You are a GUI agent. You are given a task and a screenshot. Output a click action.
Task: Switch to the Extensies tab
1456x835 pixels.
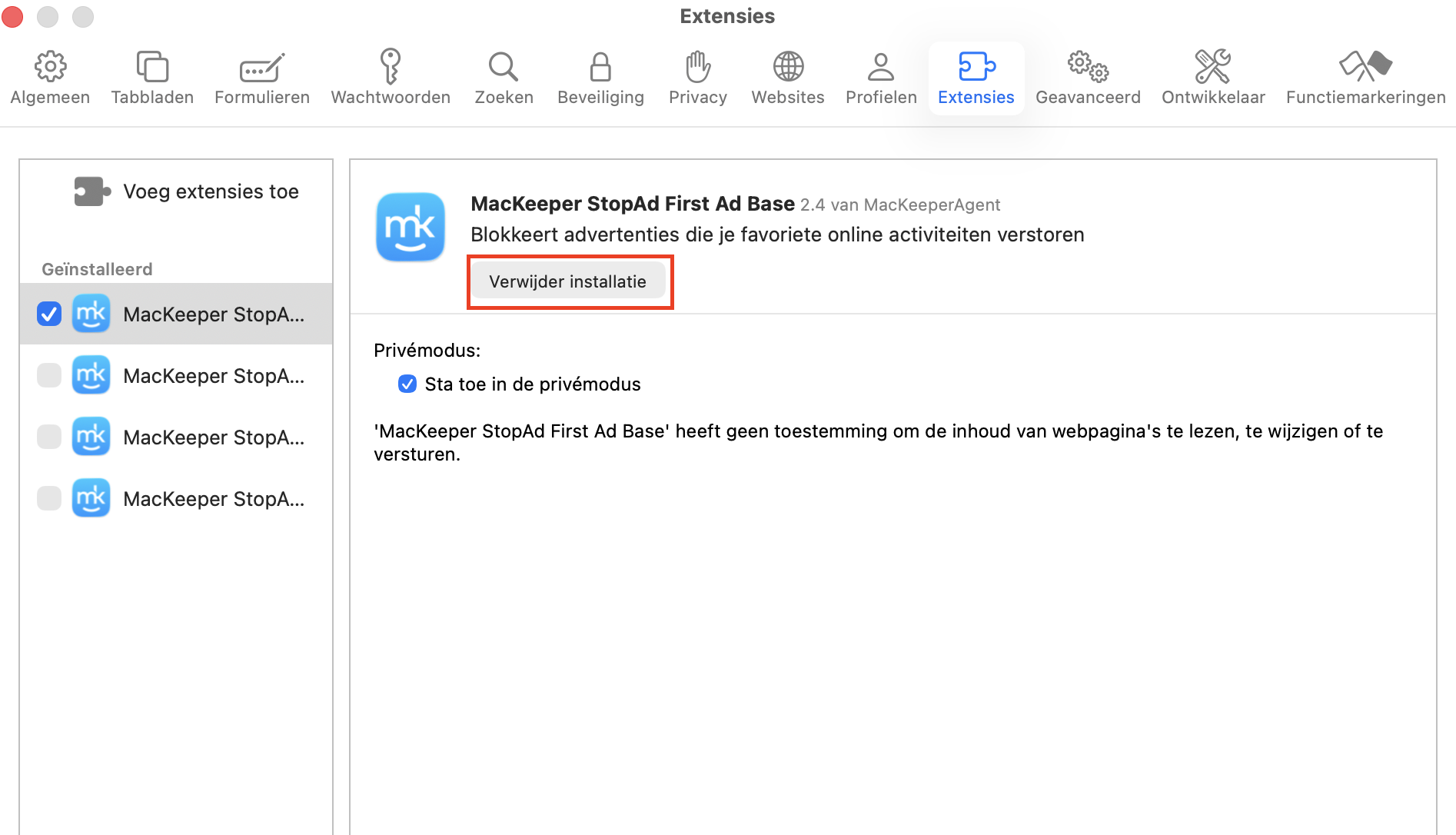click(x=976, y=75)
